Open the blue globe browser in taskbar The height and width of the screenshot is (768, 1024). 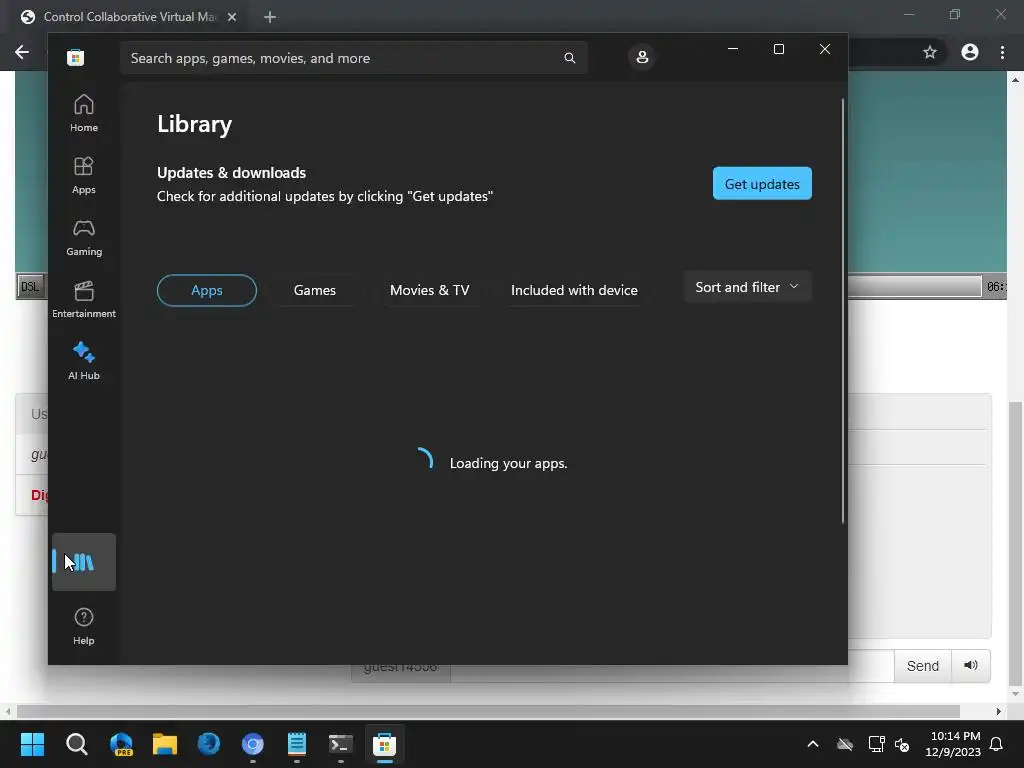209,744
